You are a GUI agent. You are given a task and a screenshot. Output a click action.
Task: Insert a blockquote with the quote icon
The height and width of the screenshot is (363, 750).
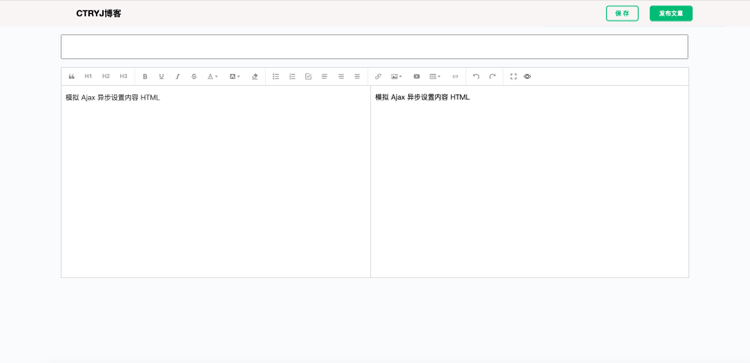click(x=72, y=77)
